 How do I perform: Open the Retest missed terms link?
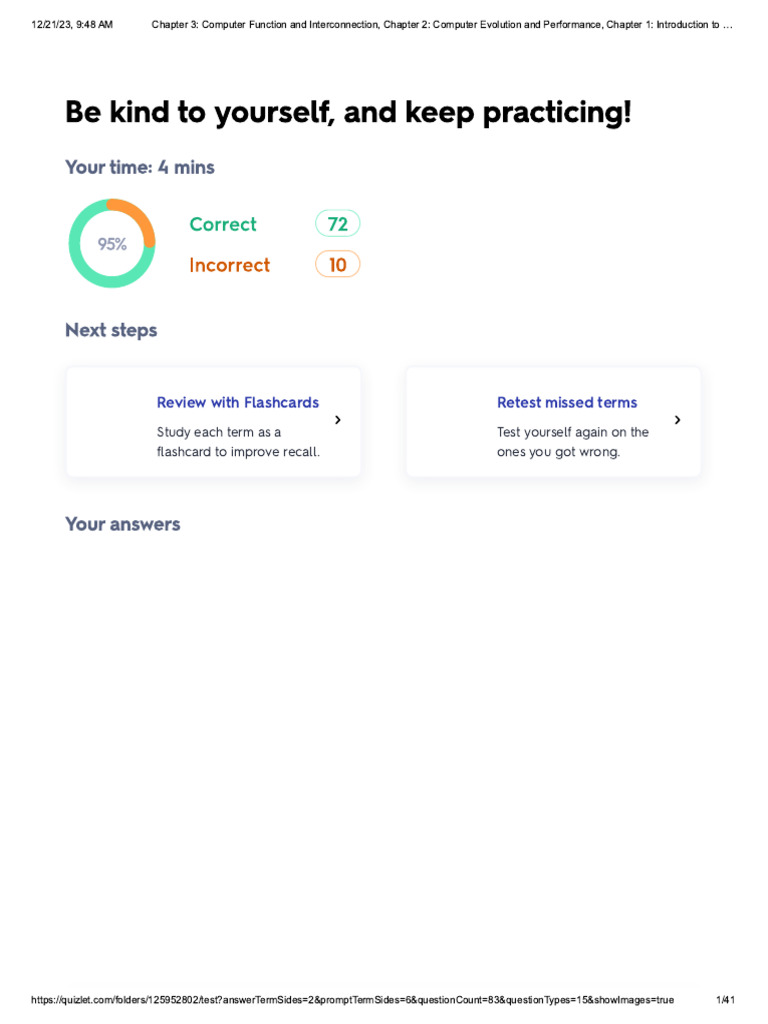[x=567, y=402]
